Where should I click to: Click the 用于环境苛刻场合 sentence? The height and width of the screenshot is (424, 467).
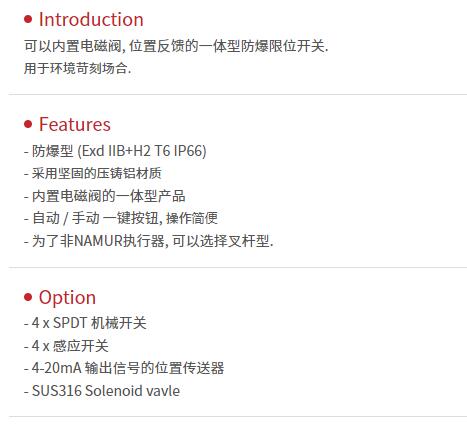pos(78,68)
